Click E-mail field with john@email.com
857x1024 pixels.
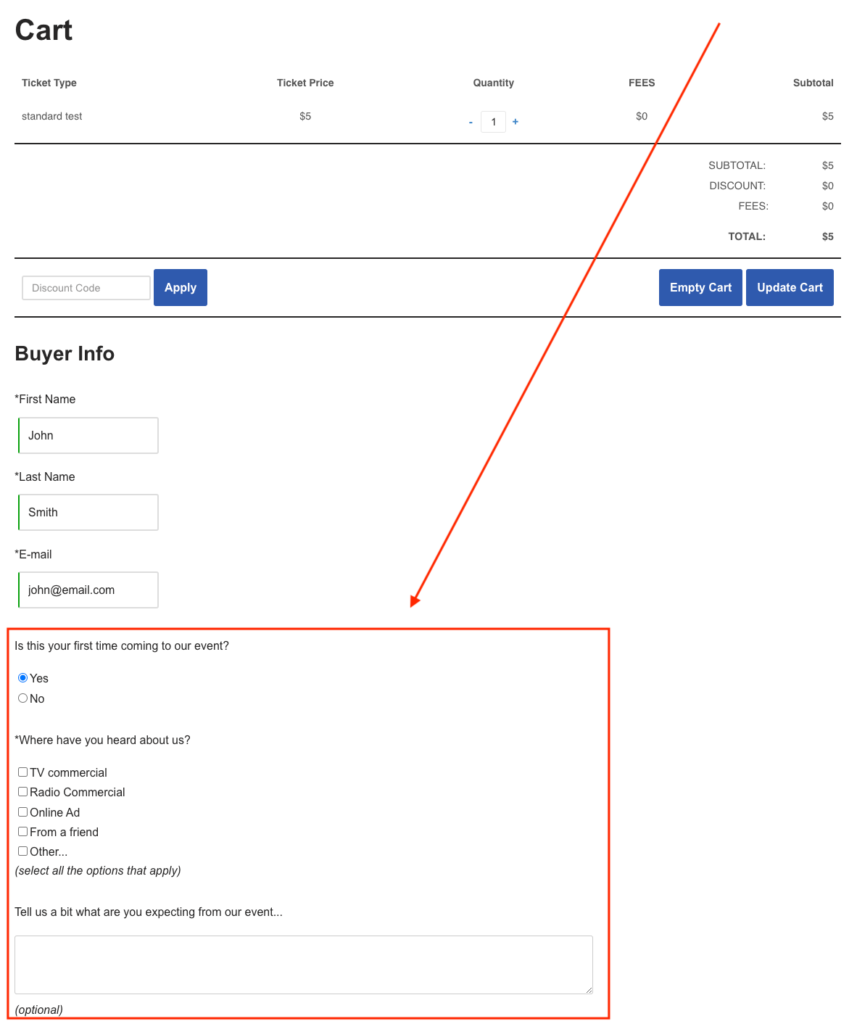coord(88,590)
